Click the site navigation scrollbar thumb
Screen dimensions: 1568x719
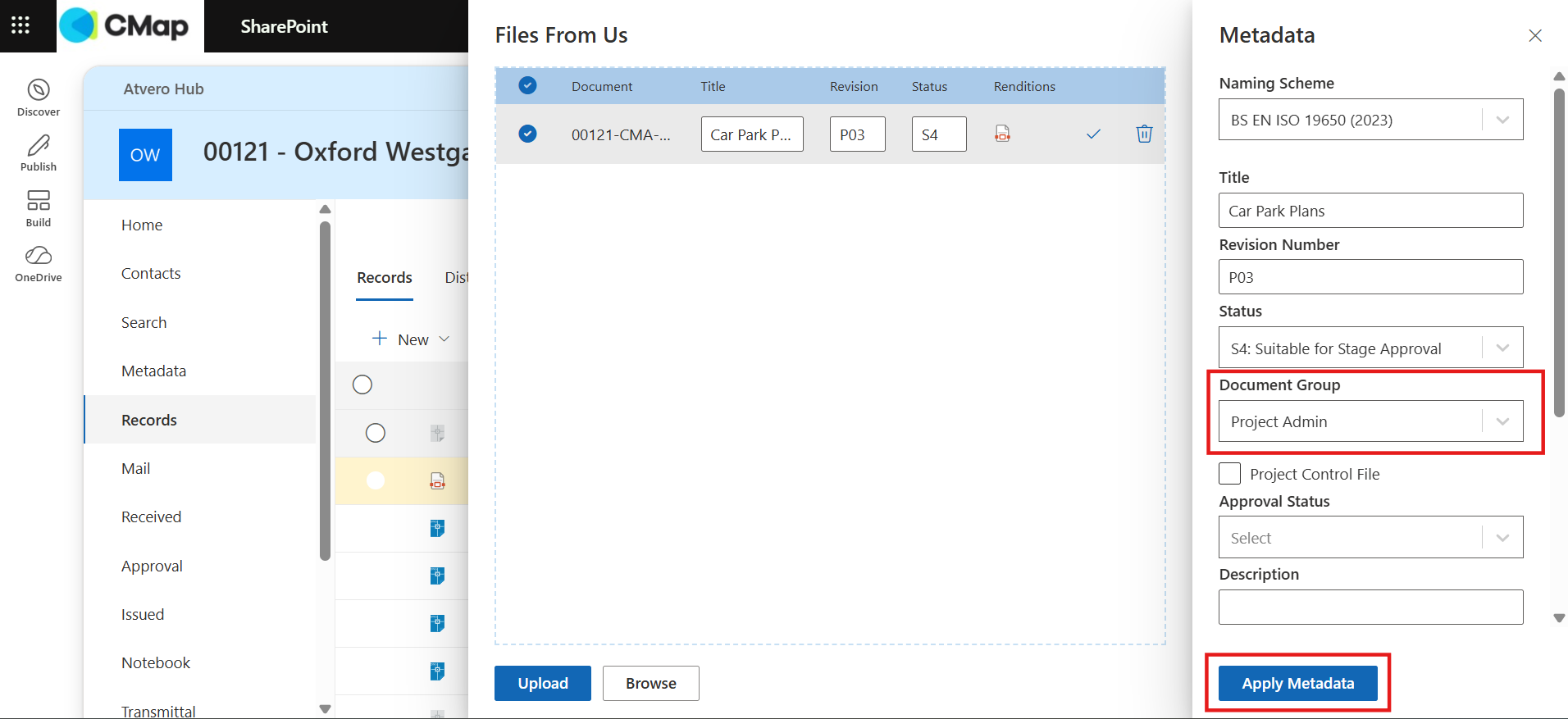325,390
